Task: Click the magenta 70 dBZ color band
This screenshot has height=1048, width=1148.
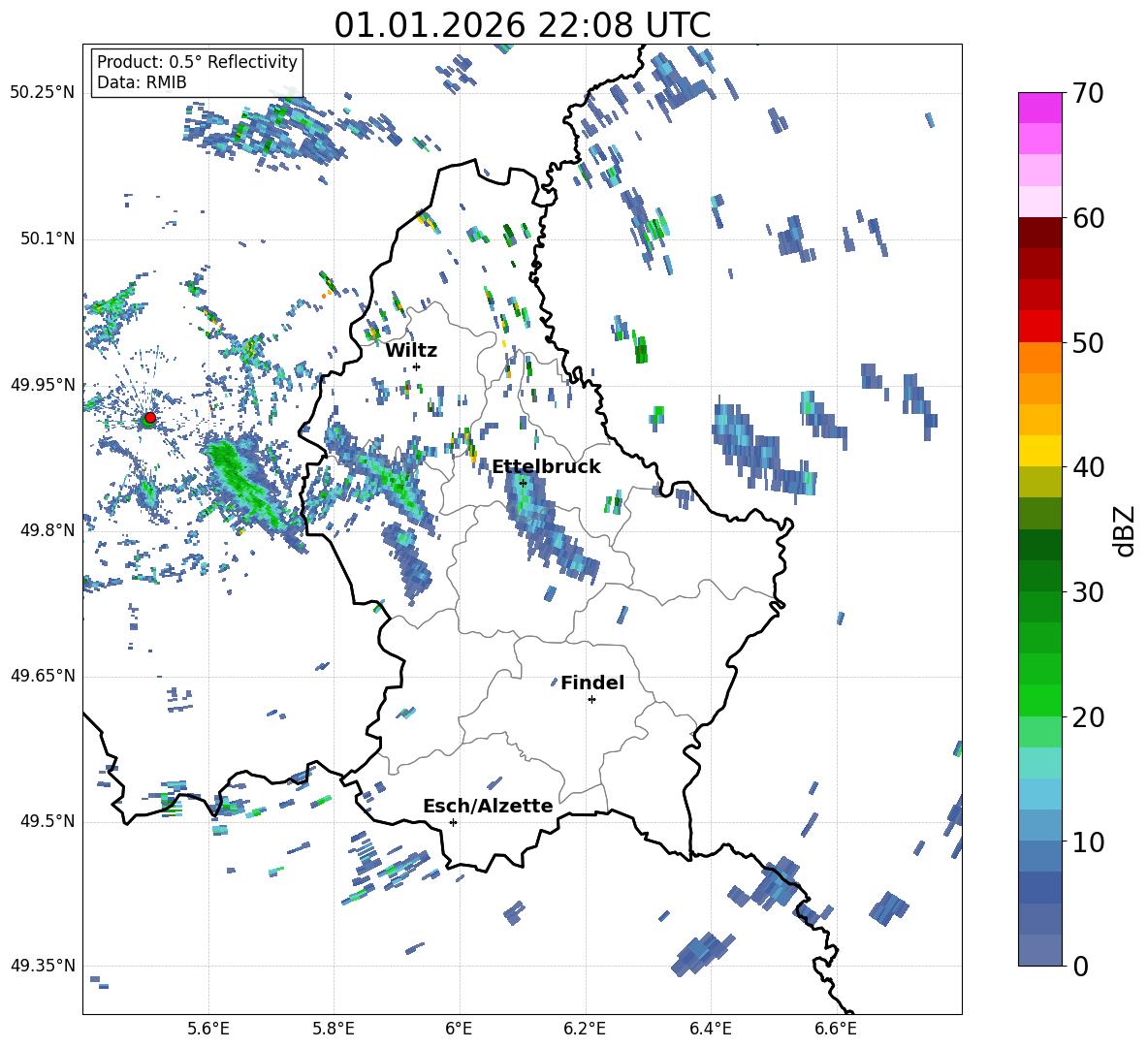Action: 1039,108
